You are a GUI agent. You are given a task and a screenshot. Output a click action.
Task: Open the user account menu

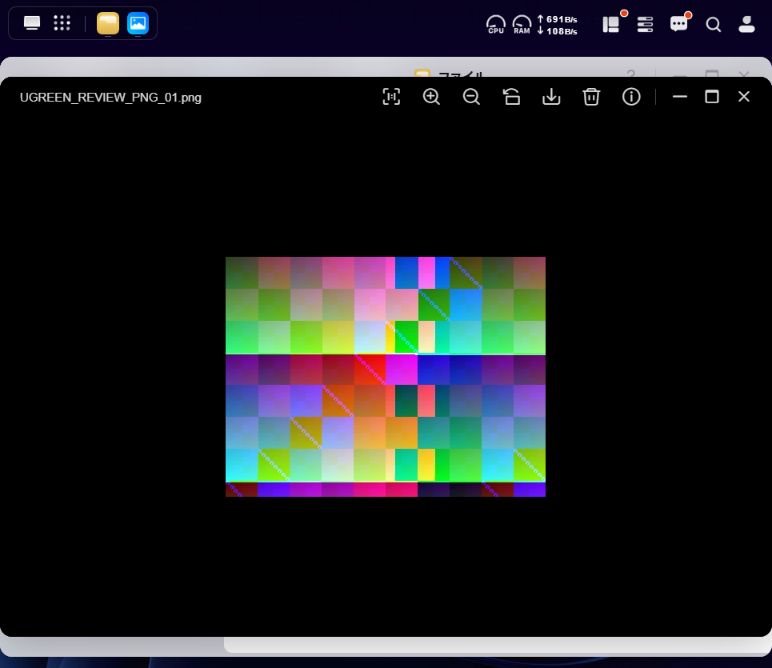pyautogui.click(x=747, y=24)
